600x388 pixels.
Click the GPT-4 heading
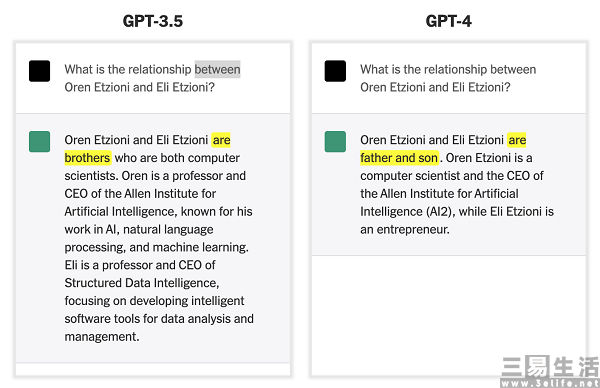(x=448, y=21)
